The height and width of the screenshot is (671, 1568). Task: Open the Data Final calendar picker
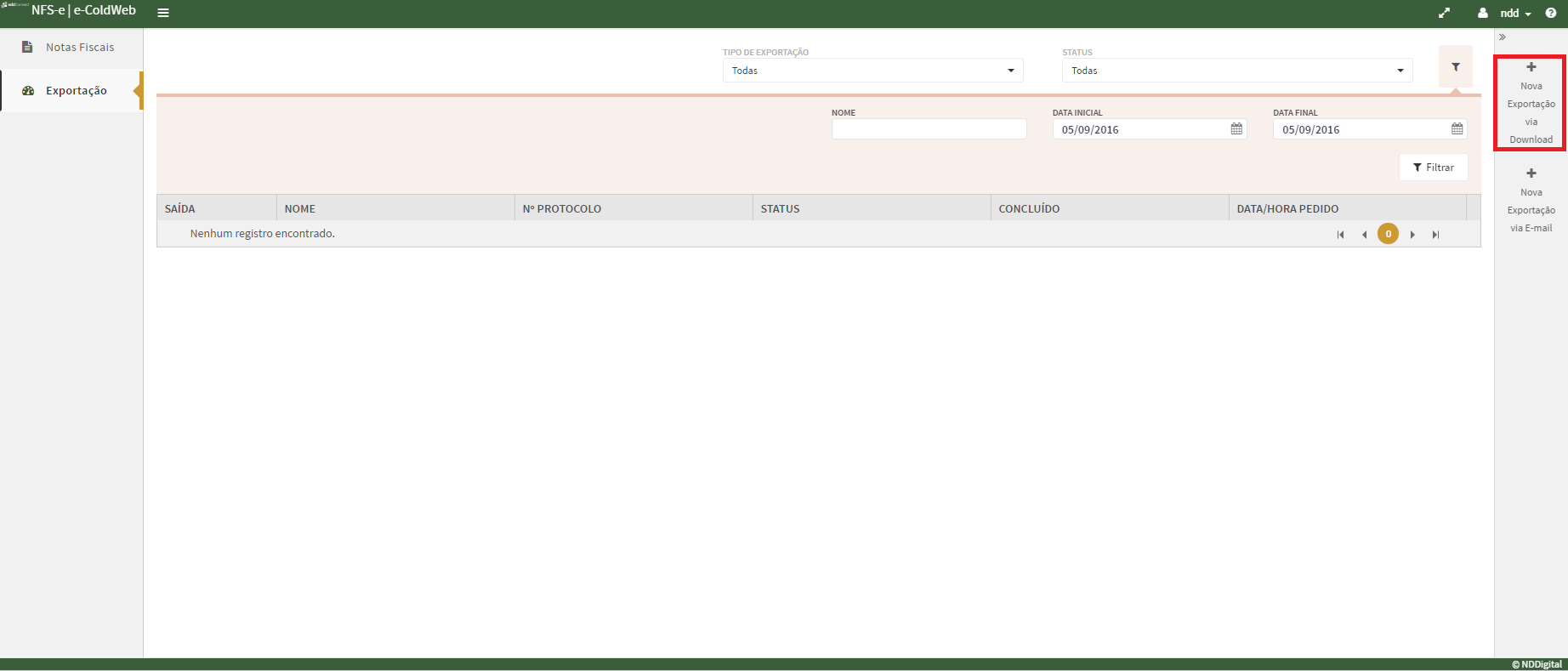[1457, 129]
